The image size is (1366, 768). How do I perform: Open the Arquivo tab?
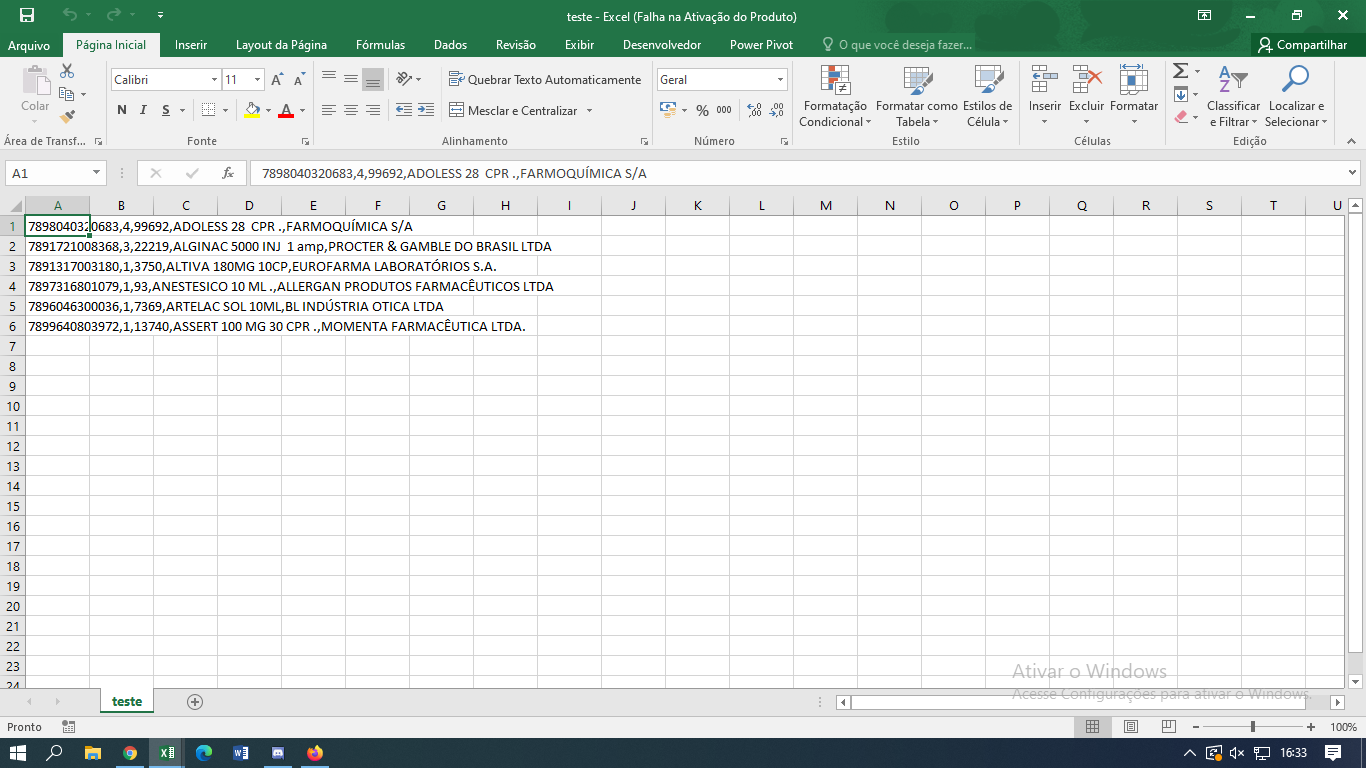coord(29,45)
